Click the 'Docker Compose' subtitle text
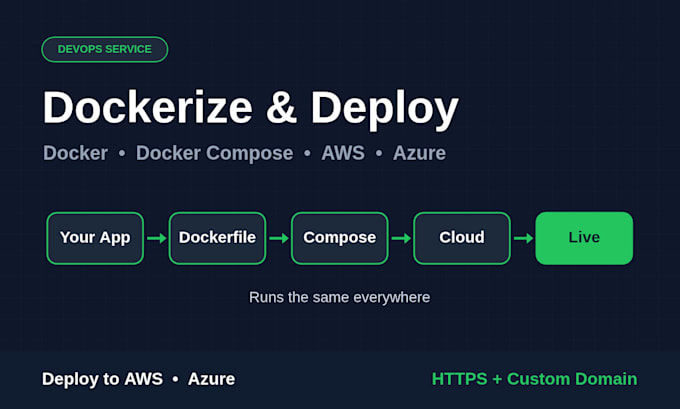 tap(214, 153)
